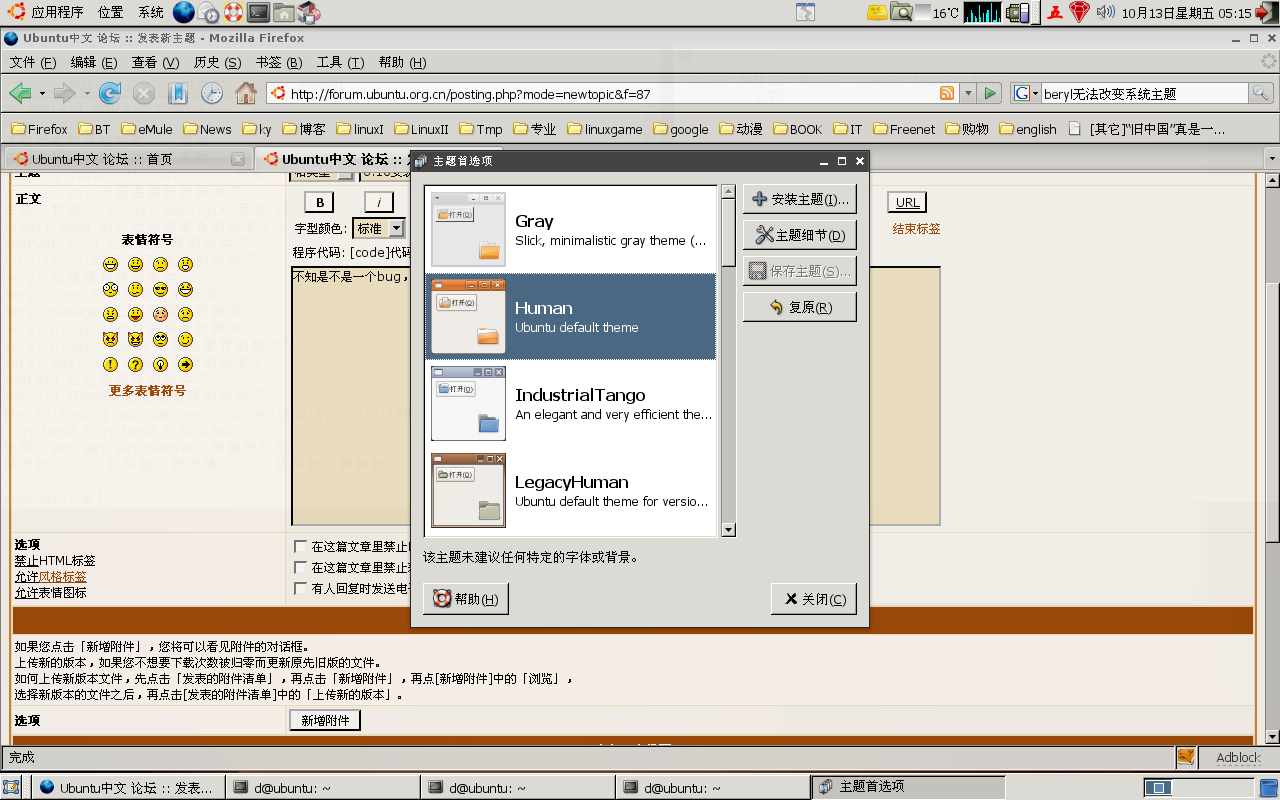Image resolution: width=1280 pixels, height=800 pixels.
Task: Click the Firefox forward arrow button
Action: tap(64, 93)
